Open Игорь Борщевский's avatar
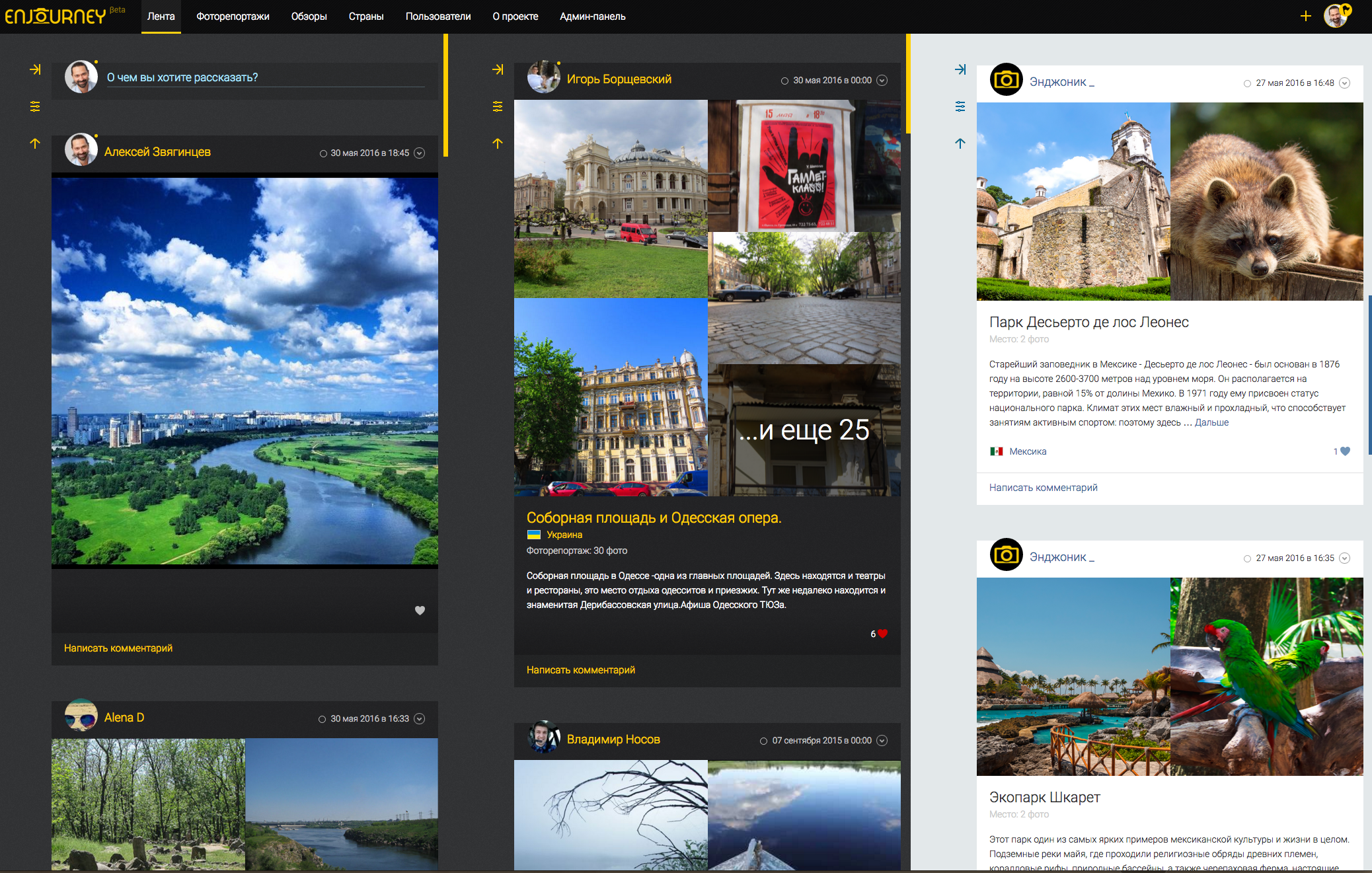The height and width of the screenshot is (873, 1372). pyautogui.click(x=544, y=77)
